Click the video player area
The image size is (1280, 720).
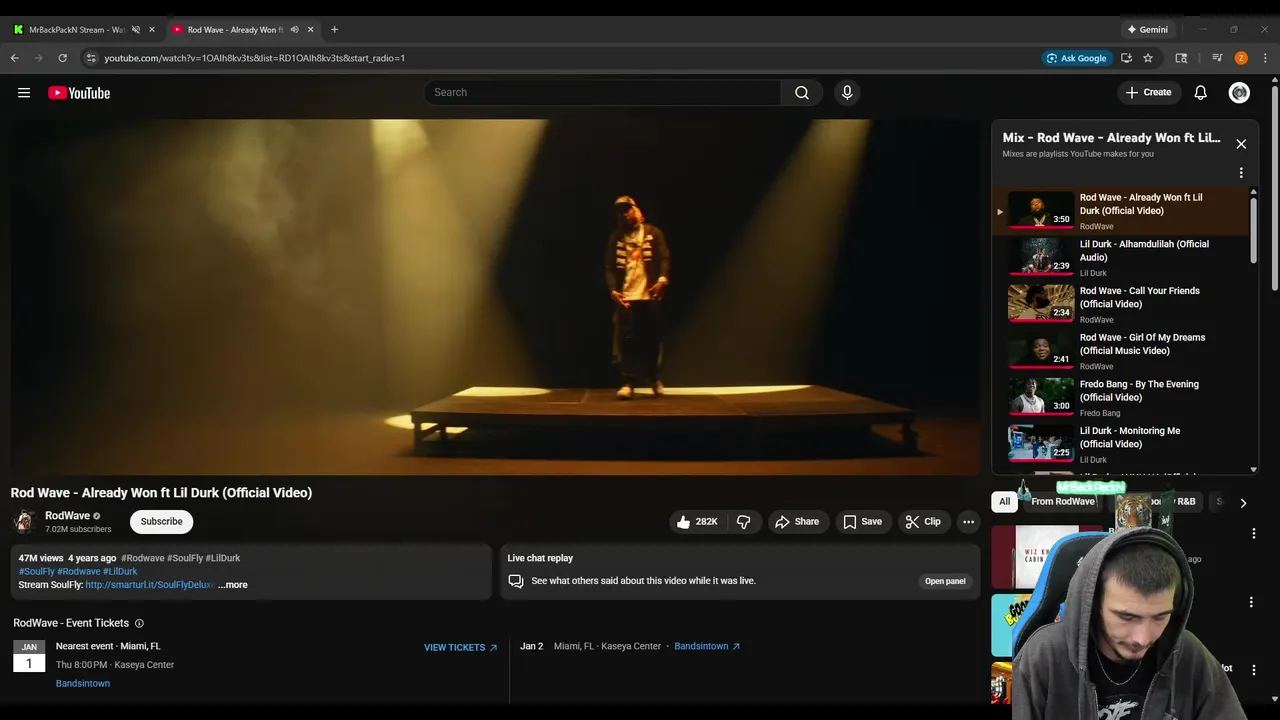[x=496, y=297]
